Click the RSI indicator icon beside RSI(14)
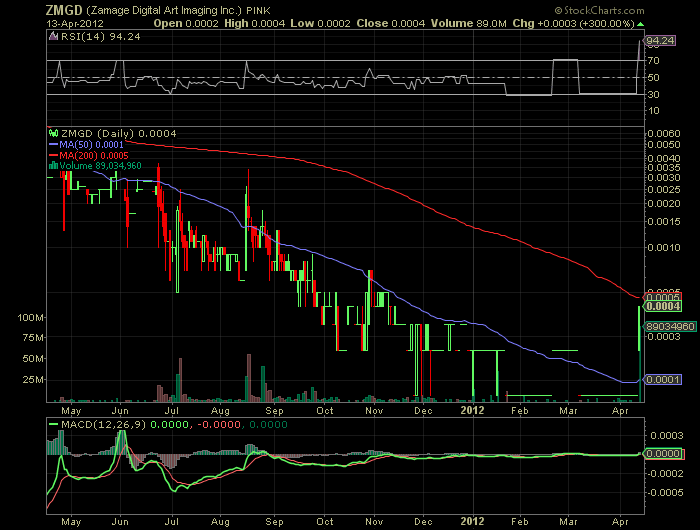700x530 pixels. click(54, 37)
